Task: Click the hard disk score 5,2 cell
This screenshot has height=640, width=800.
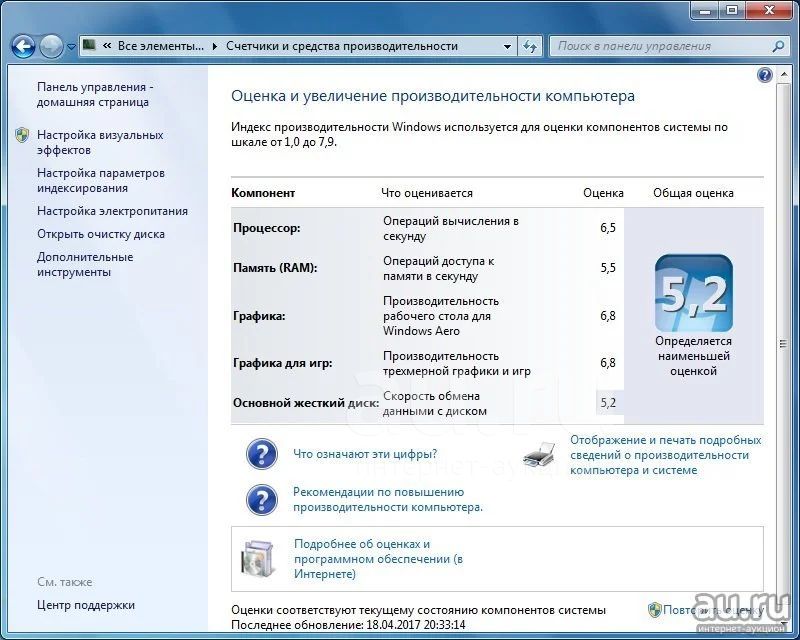Action: (609, 403)
